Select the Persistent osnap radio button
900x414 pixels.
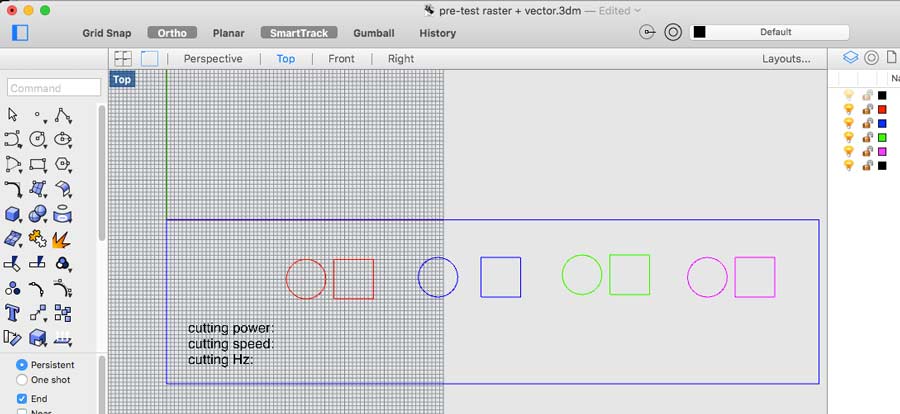[22, 365]
